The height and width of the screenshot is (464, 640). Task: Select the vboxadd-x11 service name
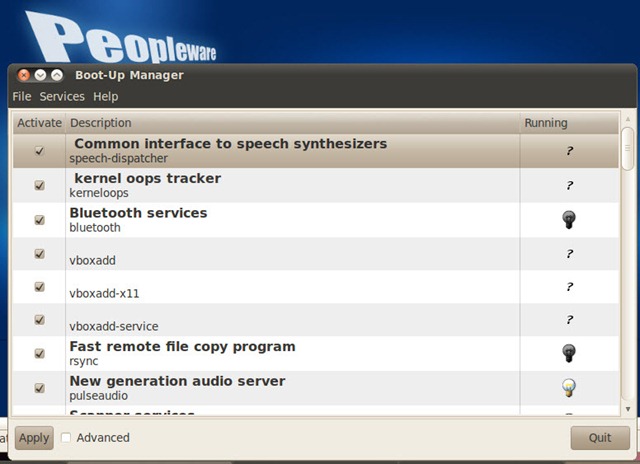click(104, 293)
